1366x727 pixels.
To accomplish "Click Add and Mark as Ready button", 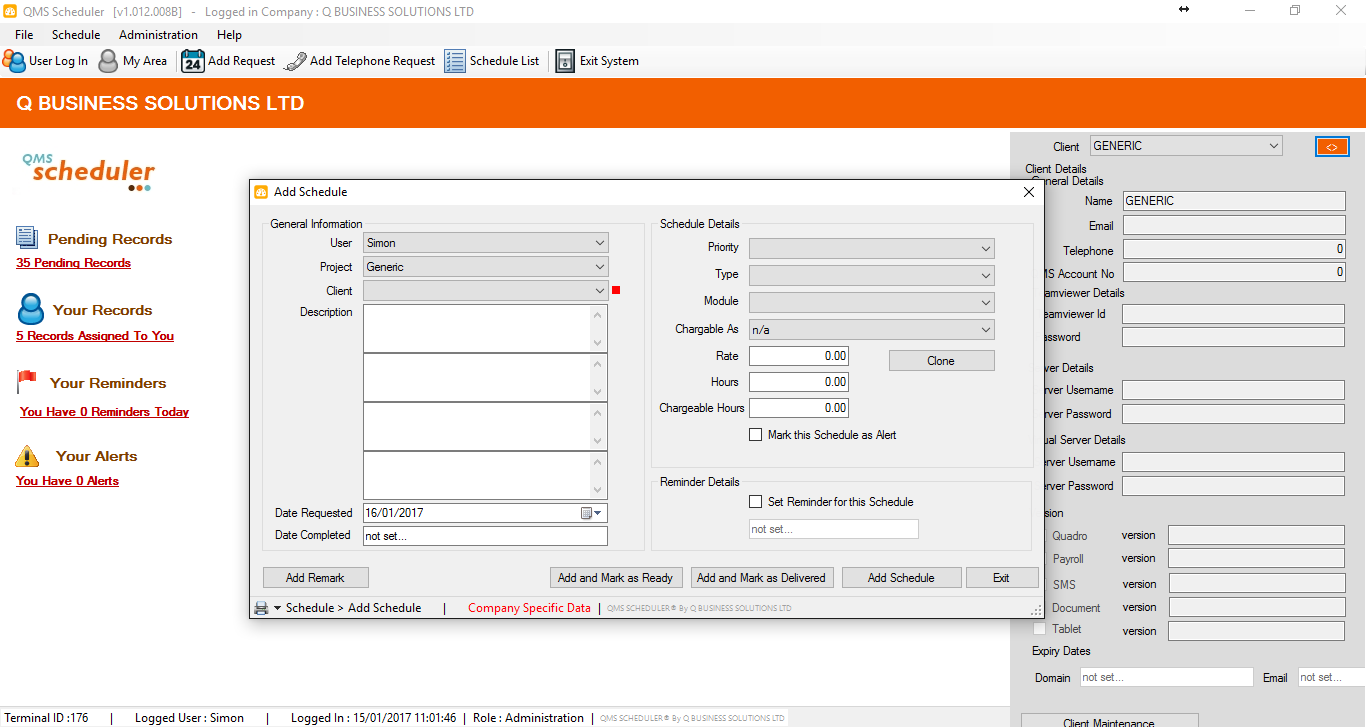I will 616,578.
